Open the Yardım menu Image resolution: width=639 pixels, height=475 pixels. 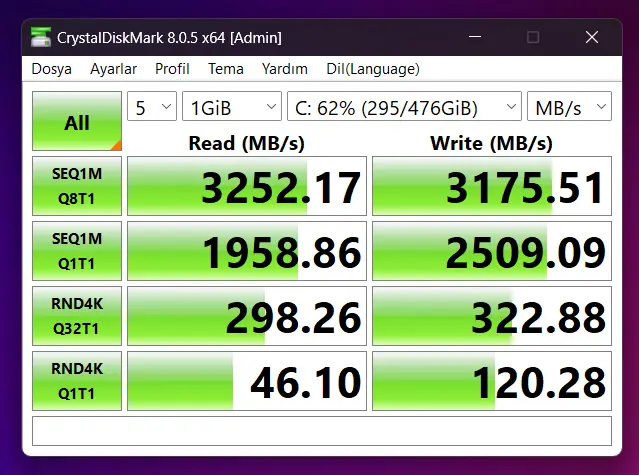point(284,69)
